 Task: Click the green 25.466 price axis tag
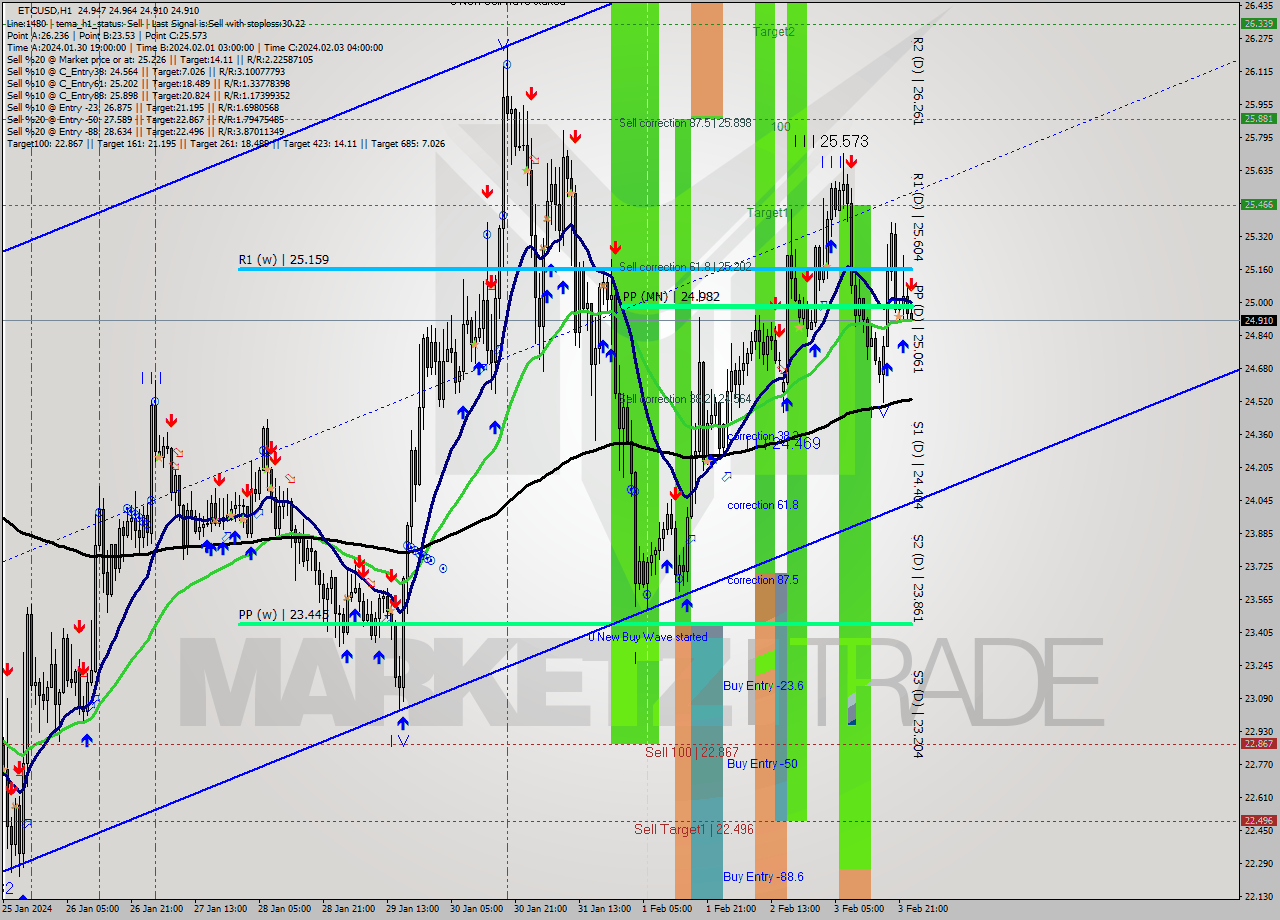(x=1257, y=204)
